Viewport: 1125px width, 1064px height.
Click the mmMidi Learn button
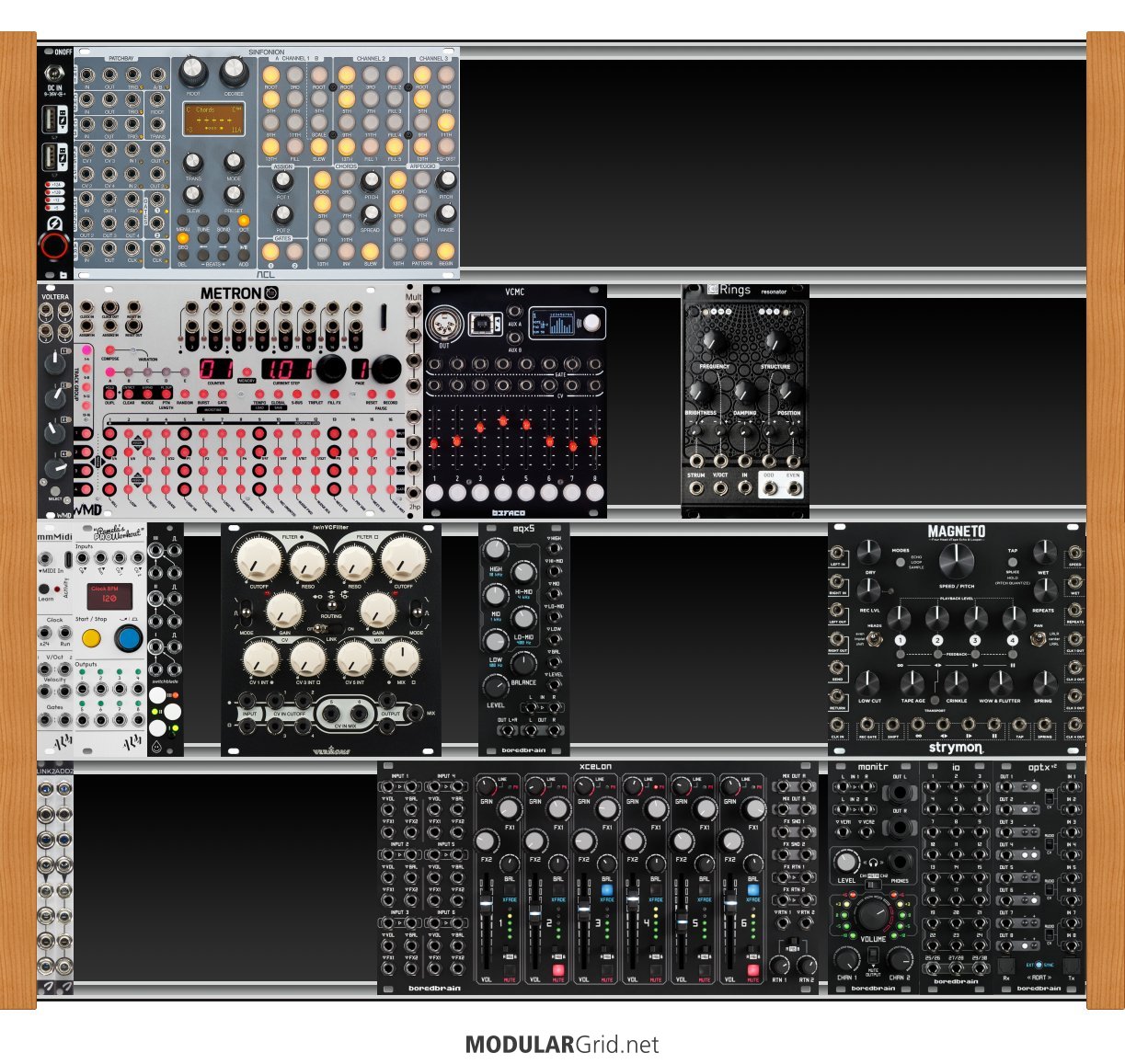tap(43, 589)
